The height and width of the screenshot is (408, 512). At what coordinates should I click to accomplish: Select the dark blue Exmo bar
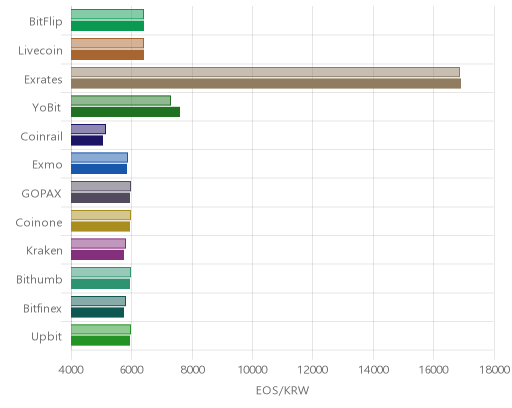99,169
